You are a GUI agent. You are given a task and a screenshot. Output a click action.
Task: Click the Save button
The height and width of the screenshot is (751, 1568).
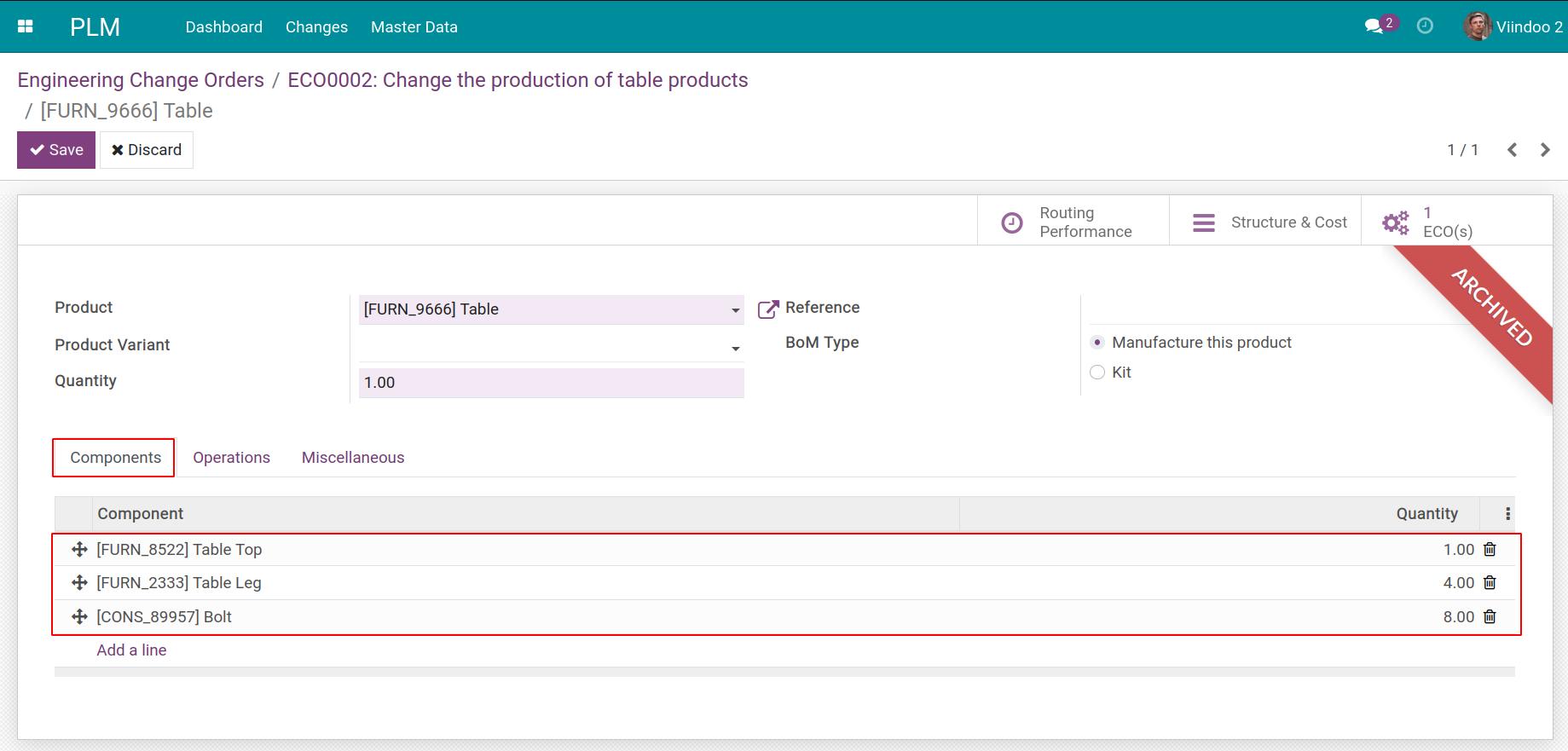tap(56, 150)
